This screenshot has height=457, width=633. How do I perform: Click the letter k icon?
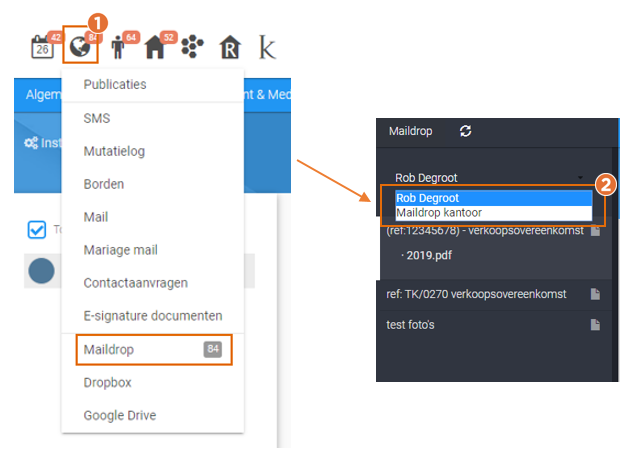pyautogui.click(x=267, y=47)
